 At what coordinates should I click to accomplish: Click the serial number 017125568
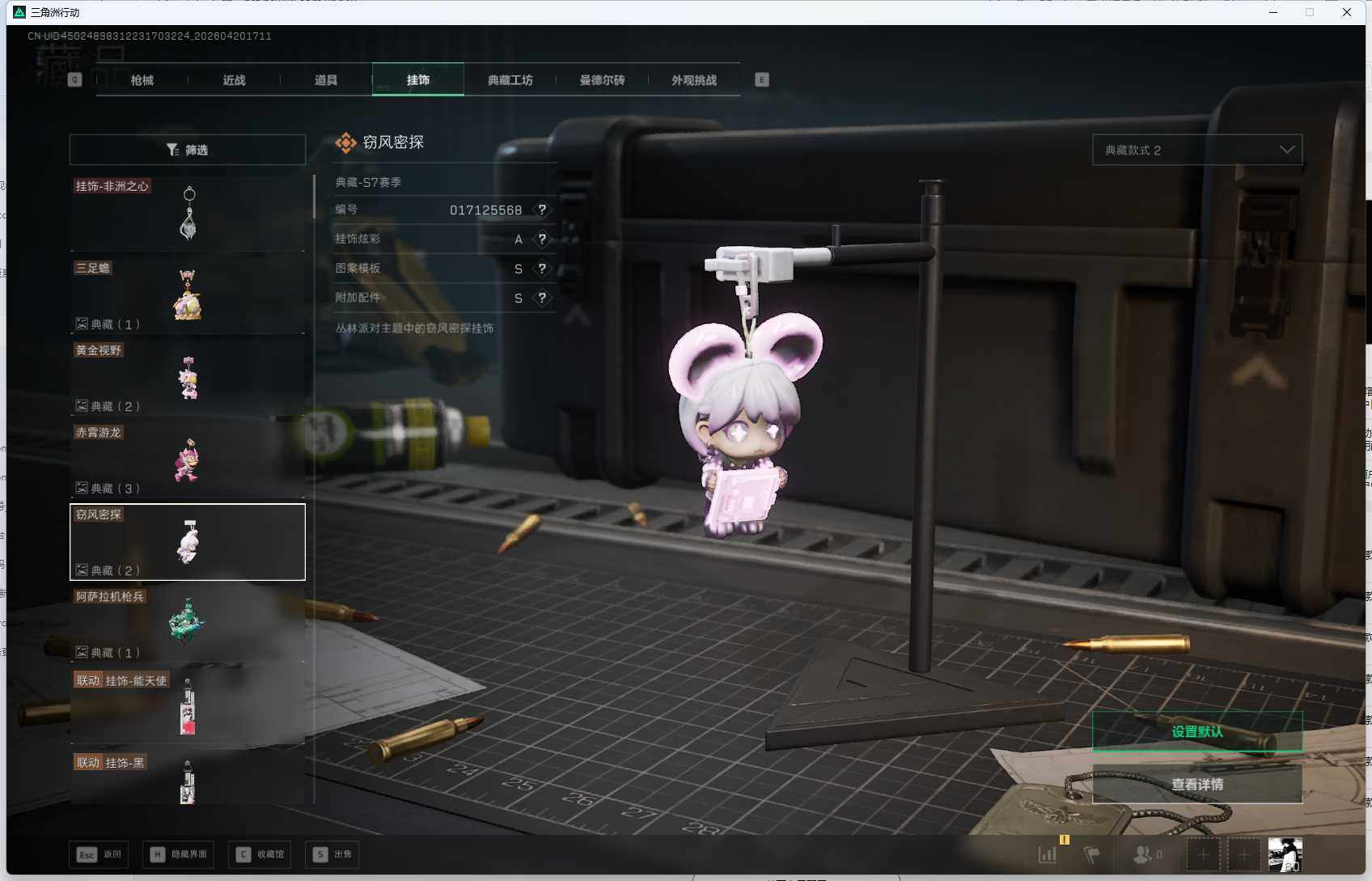pyautogui.click(x=485, y=210)
